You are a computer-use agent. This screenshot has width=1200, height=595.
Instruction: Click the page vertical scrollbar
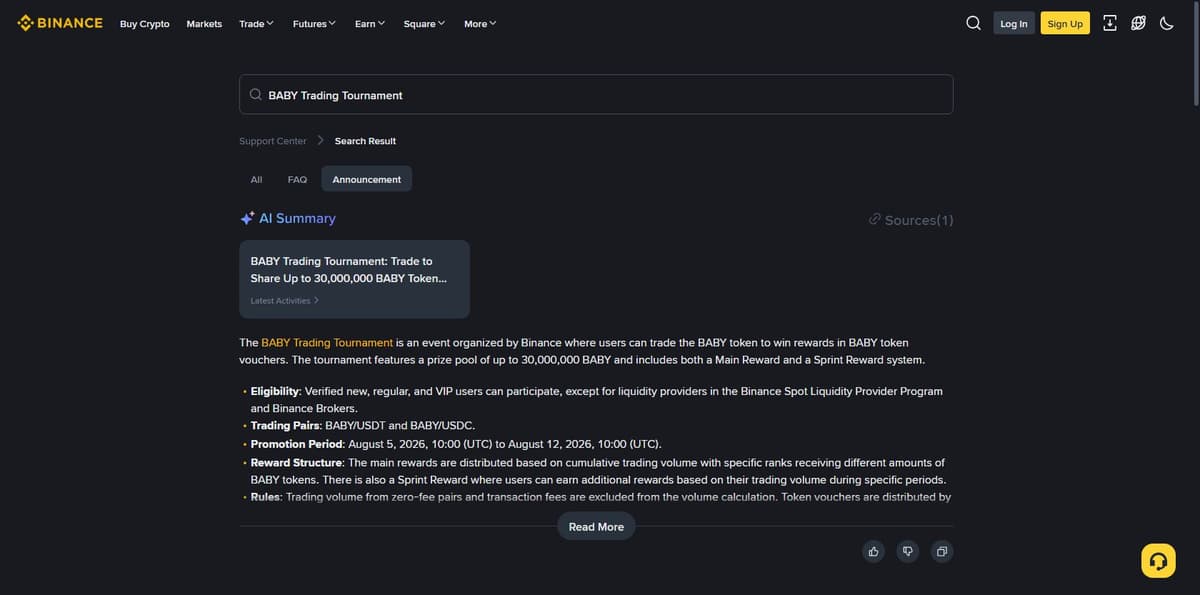coord(1196,55)
